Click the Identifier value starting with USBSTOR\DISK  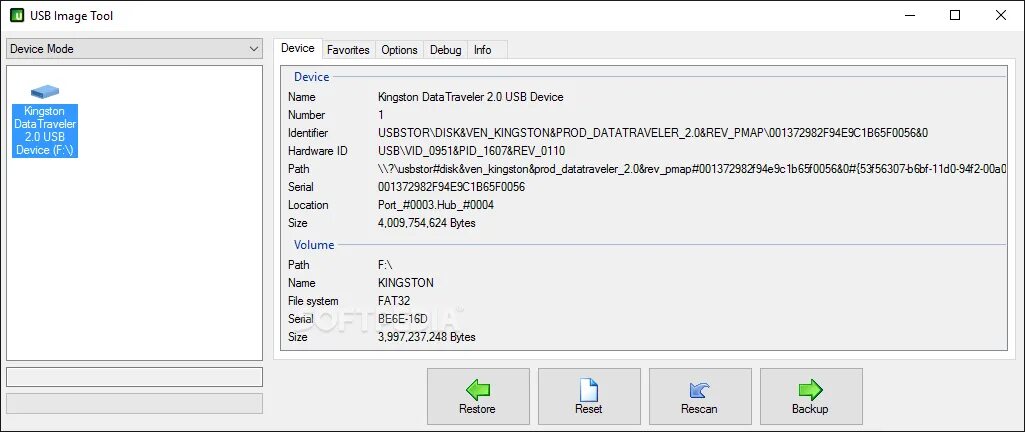(x=653, y=133)
